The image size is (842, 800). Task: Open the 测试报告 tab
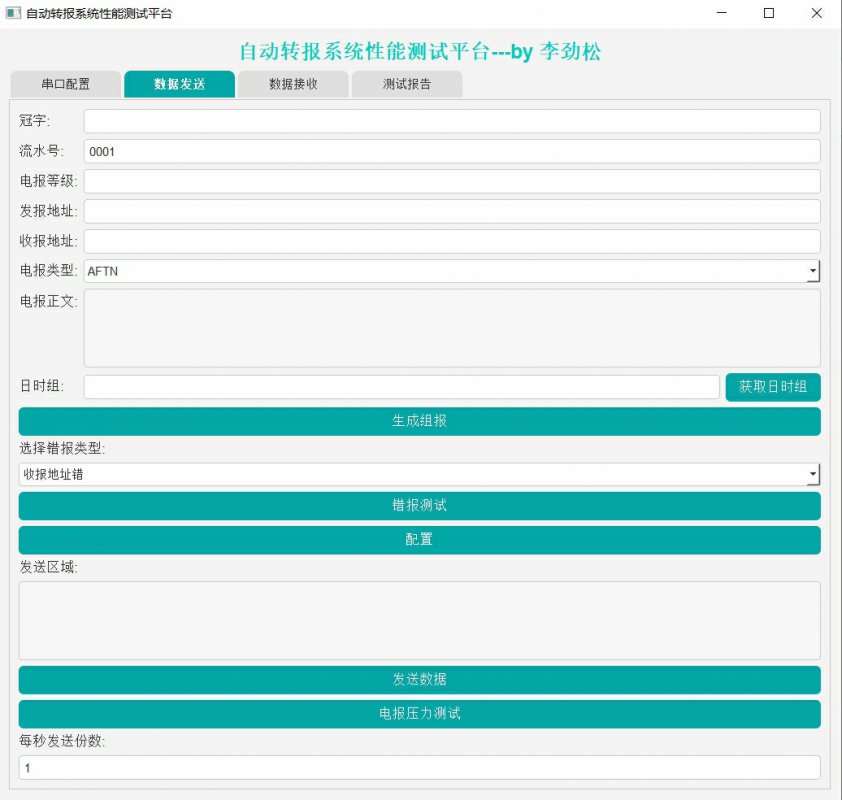405,84
